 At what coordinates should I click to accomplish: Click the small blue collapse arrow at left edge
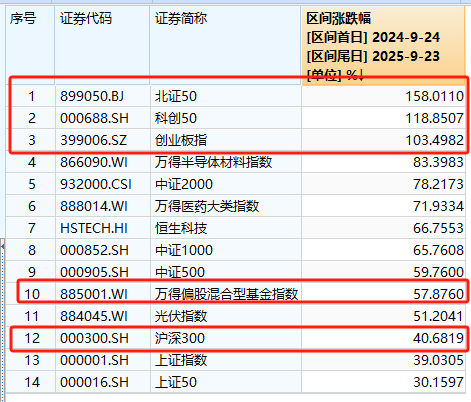tap(2, 247)
